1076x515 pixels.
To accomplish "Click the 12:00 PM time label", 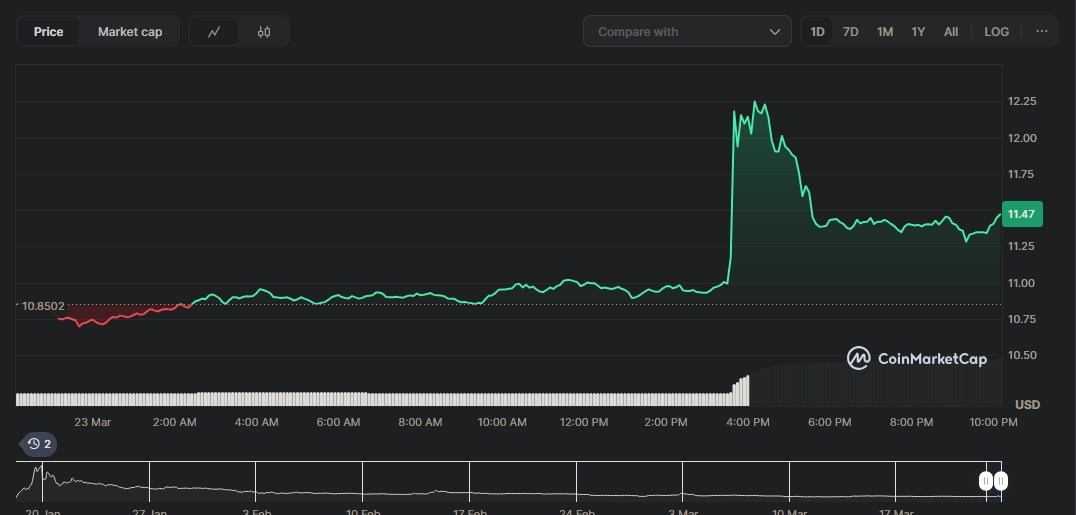I will [584, 422].
